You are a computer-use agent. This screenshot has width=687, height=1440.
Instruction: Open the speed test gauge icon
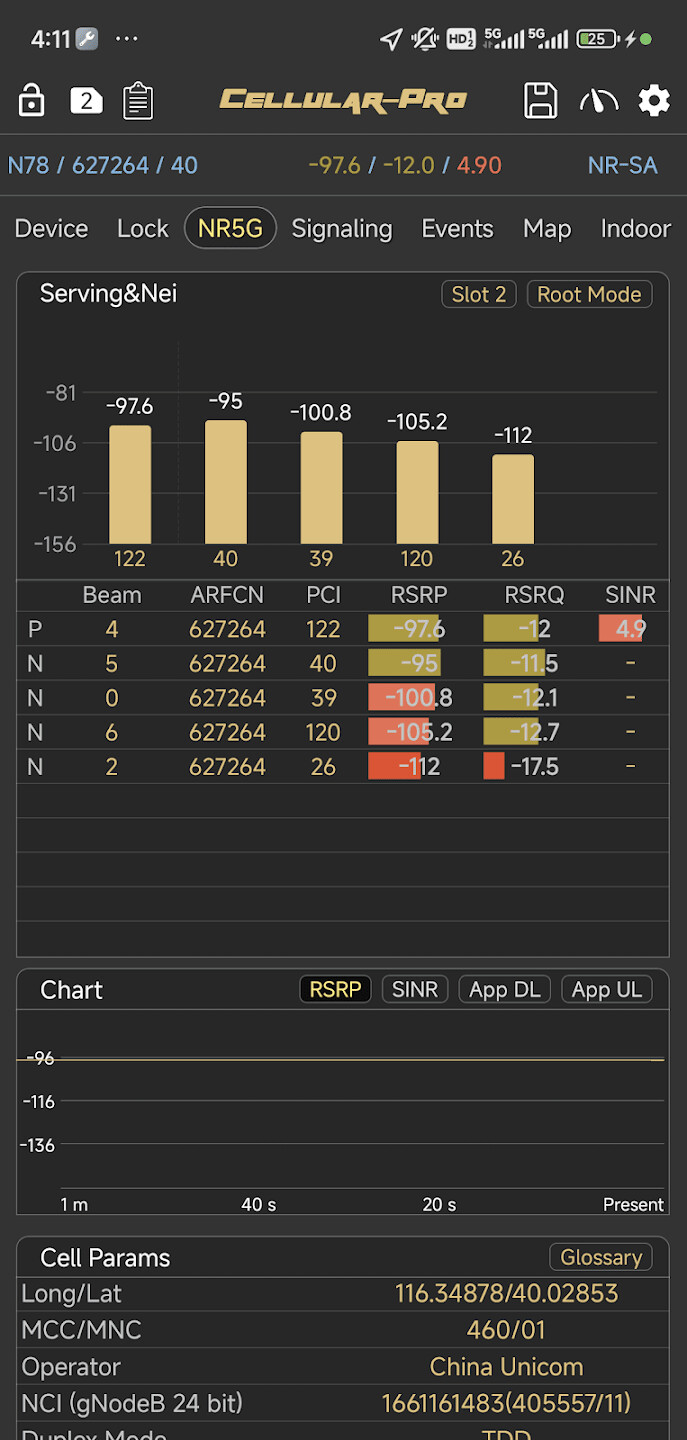(x=598, y=100)
